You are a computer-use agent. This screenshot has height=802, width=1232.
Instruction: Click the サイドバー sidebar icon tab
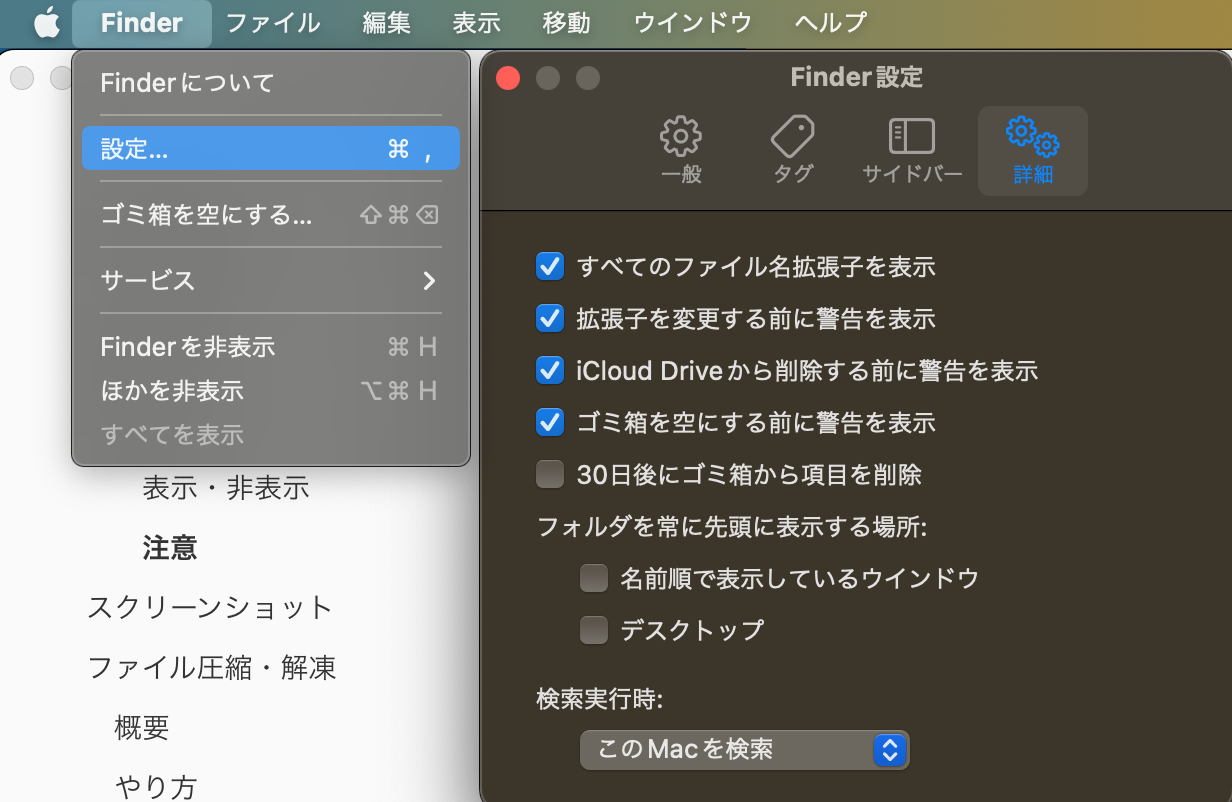912,151
